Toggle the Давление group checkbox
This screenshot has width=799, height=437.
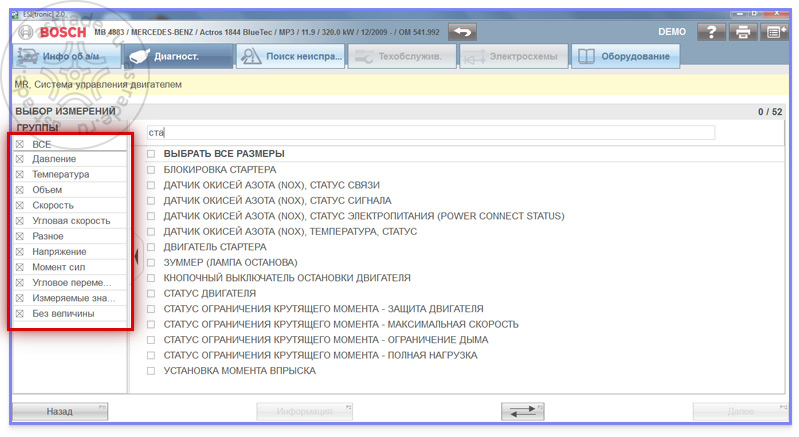[20, 159]
